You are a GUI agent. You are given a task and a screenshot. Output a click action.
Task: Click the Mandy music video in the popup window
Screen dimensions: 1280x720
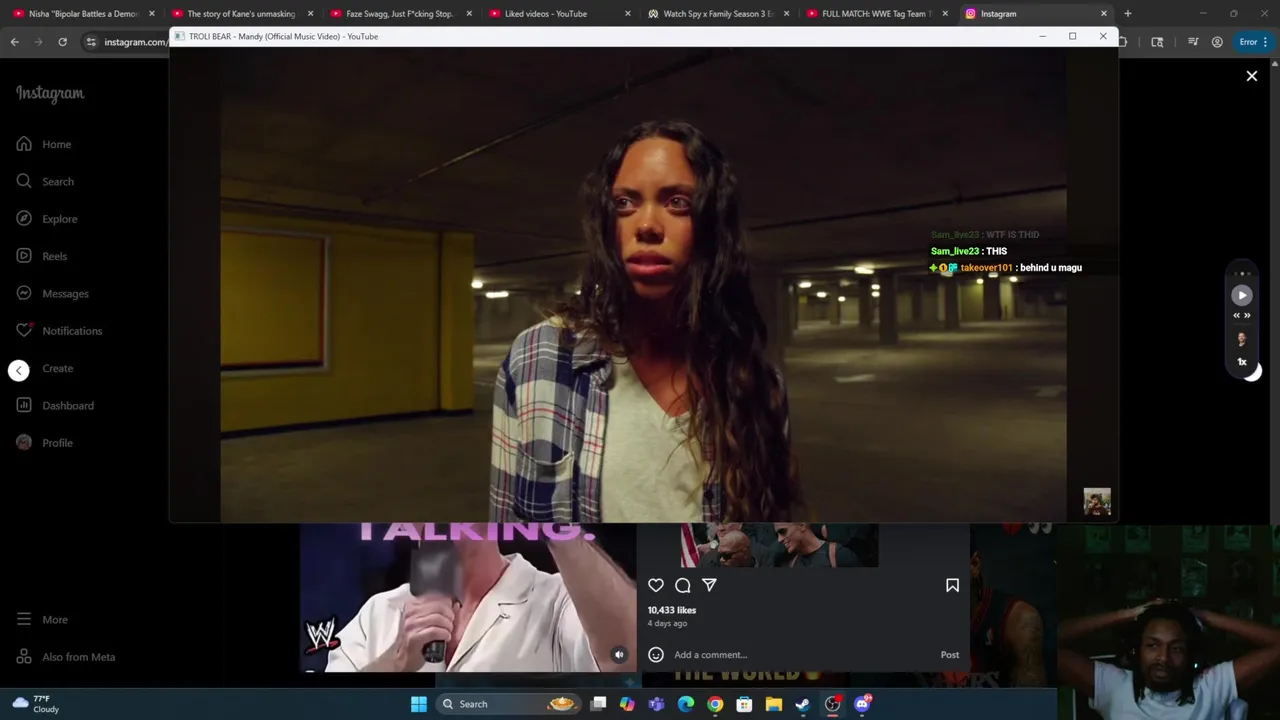click(x=643, y=285)
